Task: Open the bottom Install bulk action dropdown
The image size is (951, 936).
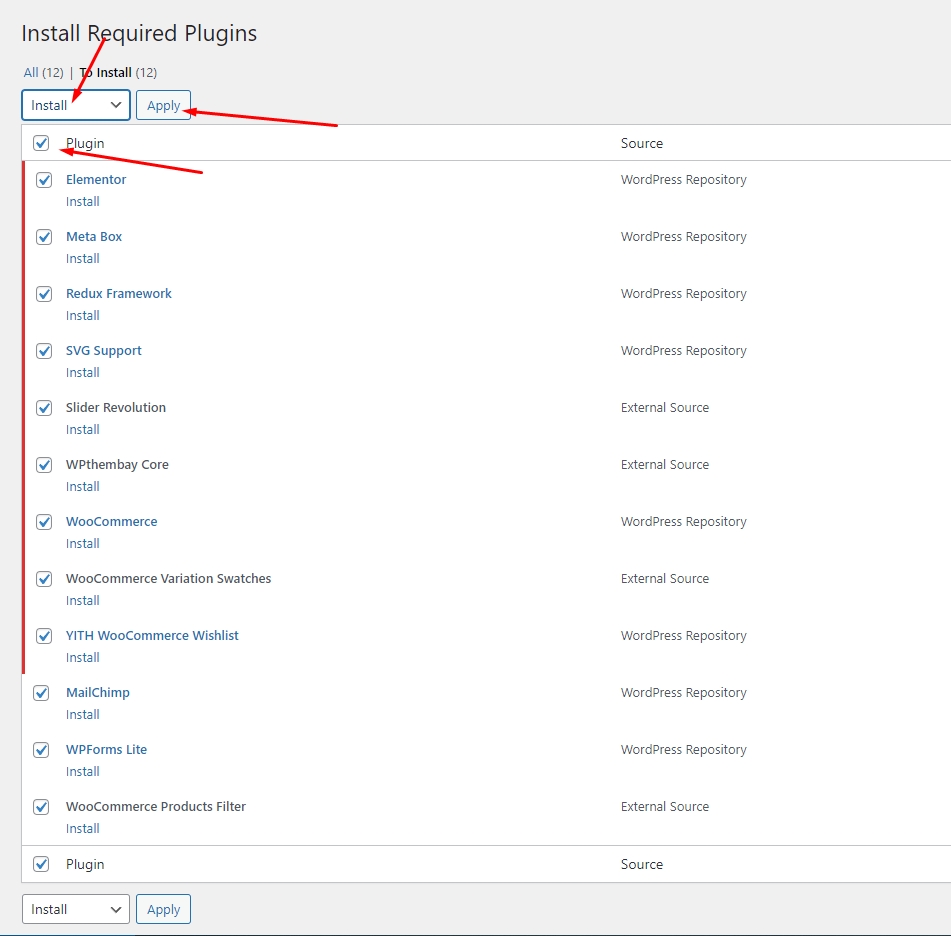Action: (76, 909)
